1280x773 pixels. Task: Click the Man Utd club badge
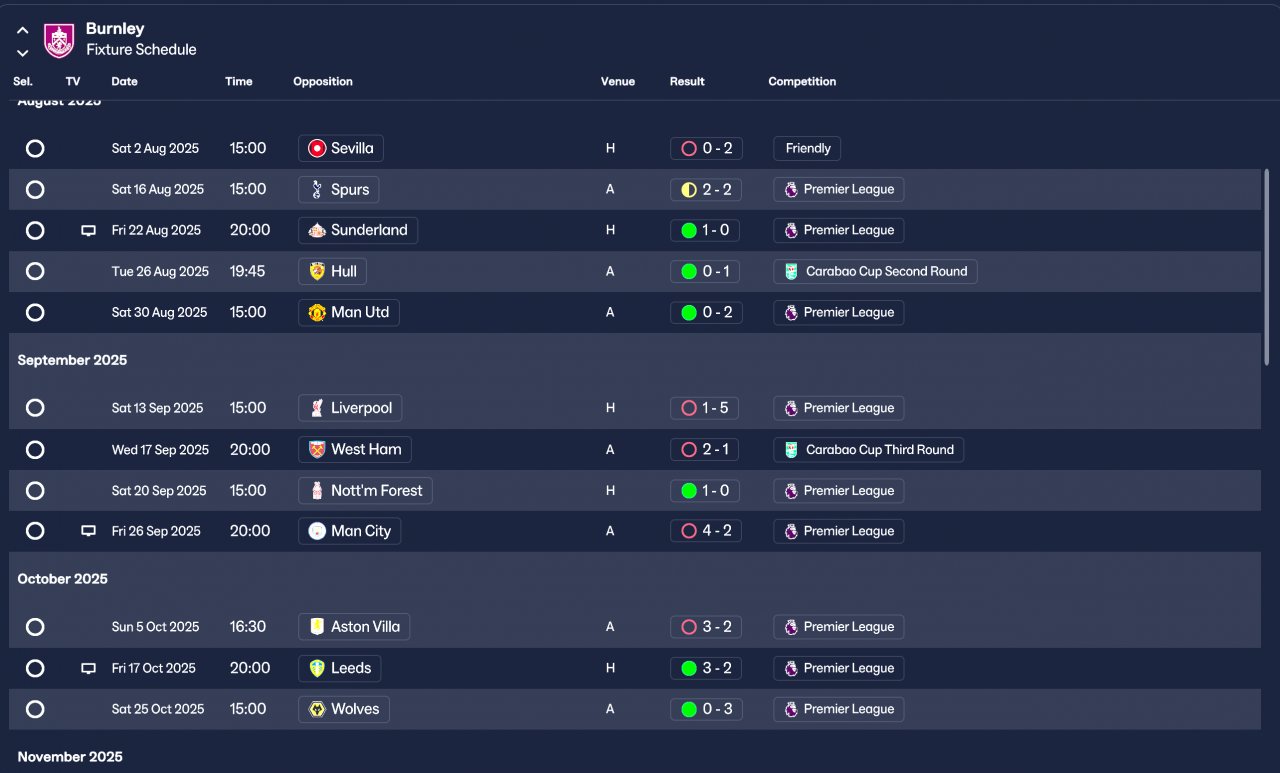click(x=317, y=313)
